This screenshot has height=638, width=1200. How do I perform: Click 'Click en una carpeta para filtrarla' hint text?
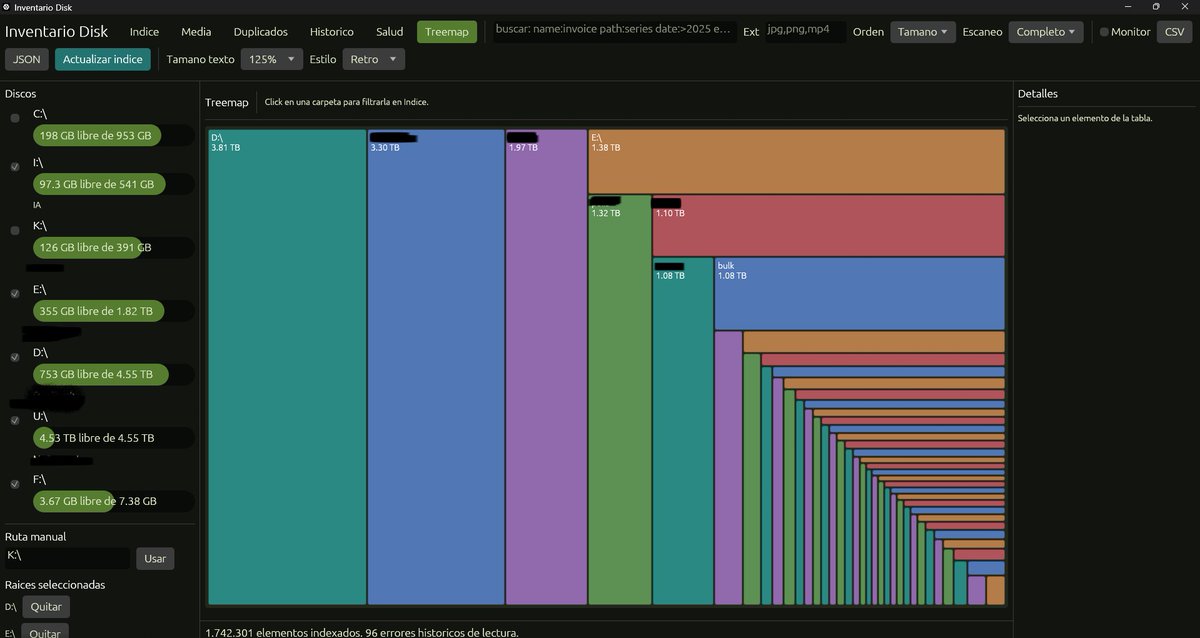347,102
